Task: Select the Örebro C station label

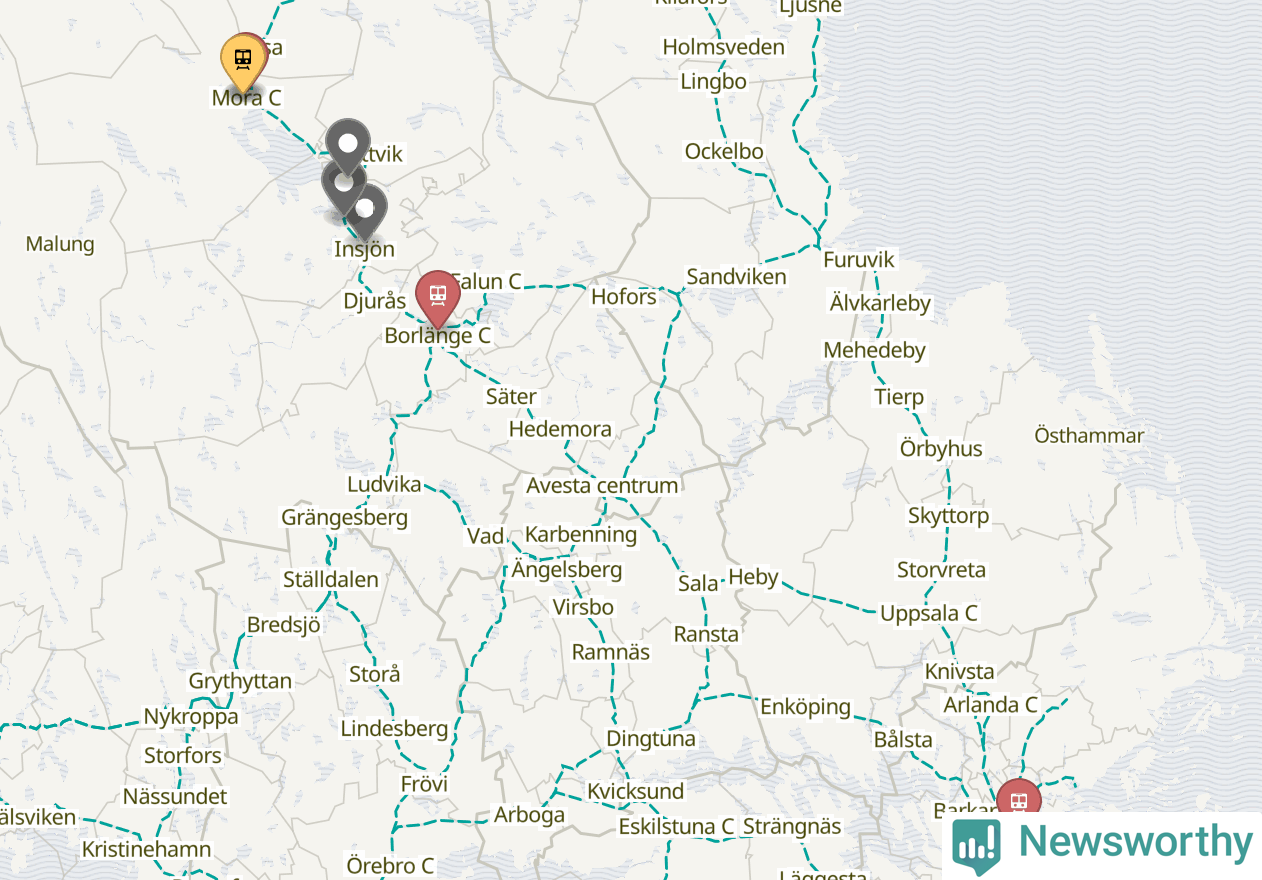Action: 390,865
